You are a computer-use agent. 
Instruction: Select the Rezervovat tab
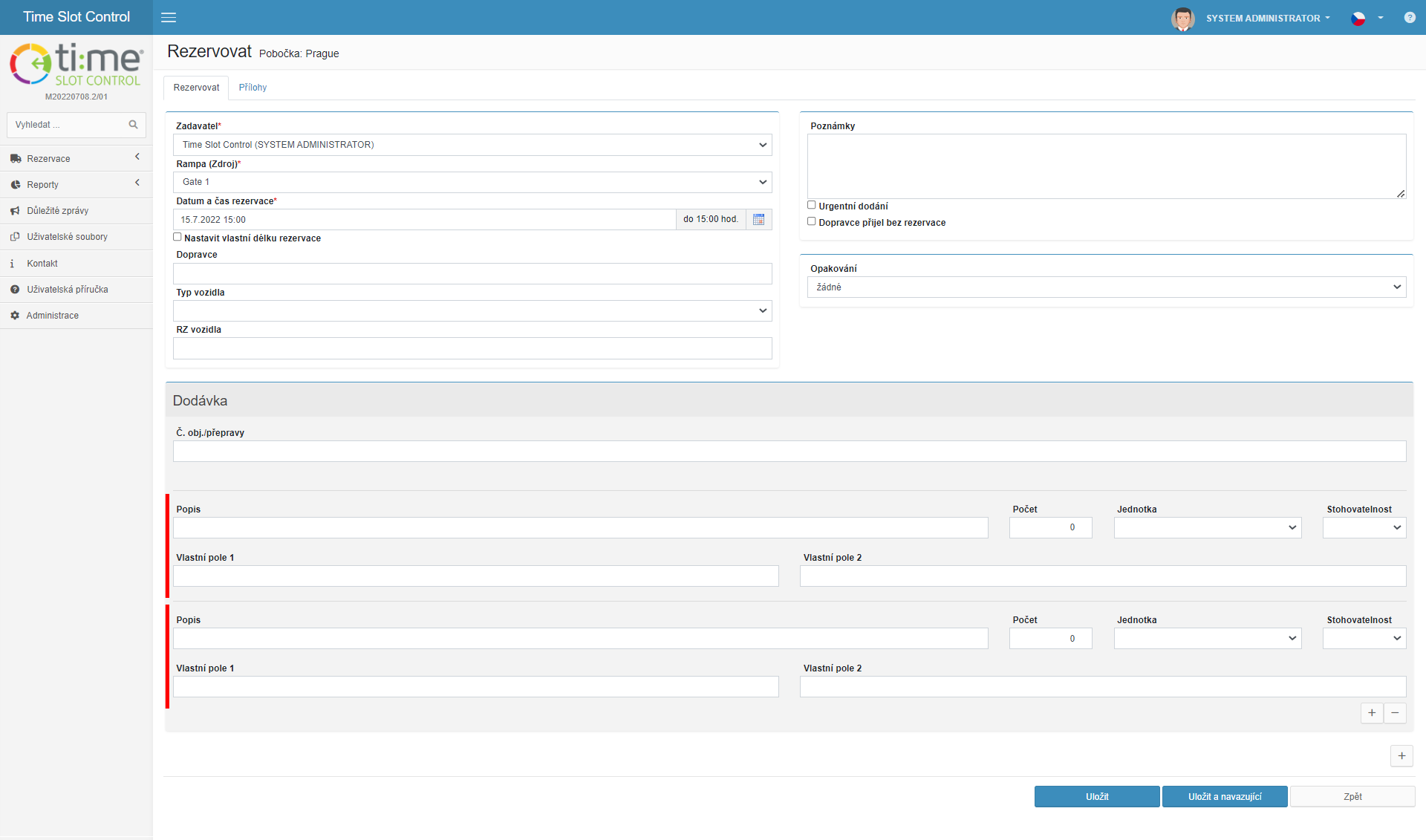[196, 88]
